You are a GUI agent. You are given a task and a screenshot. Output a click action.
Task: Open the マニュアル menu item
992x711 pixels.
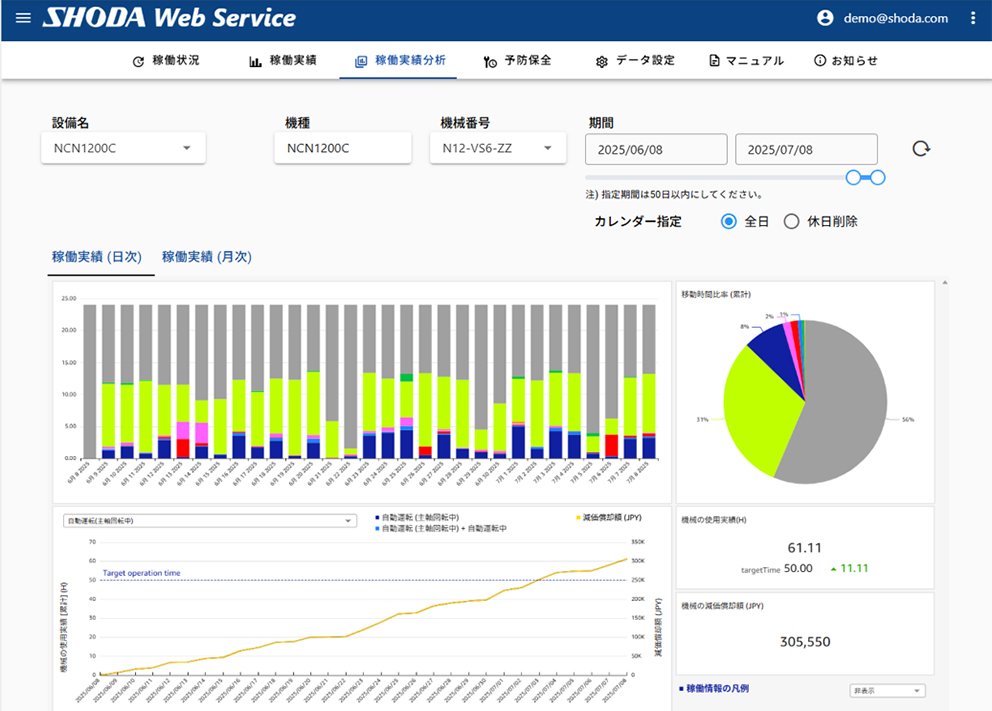[746, 61]
